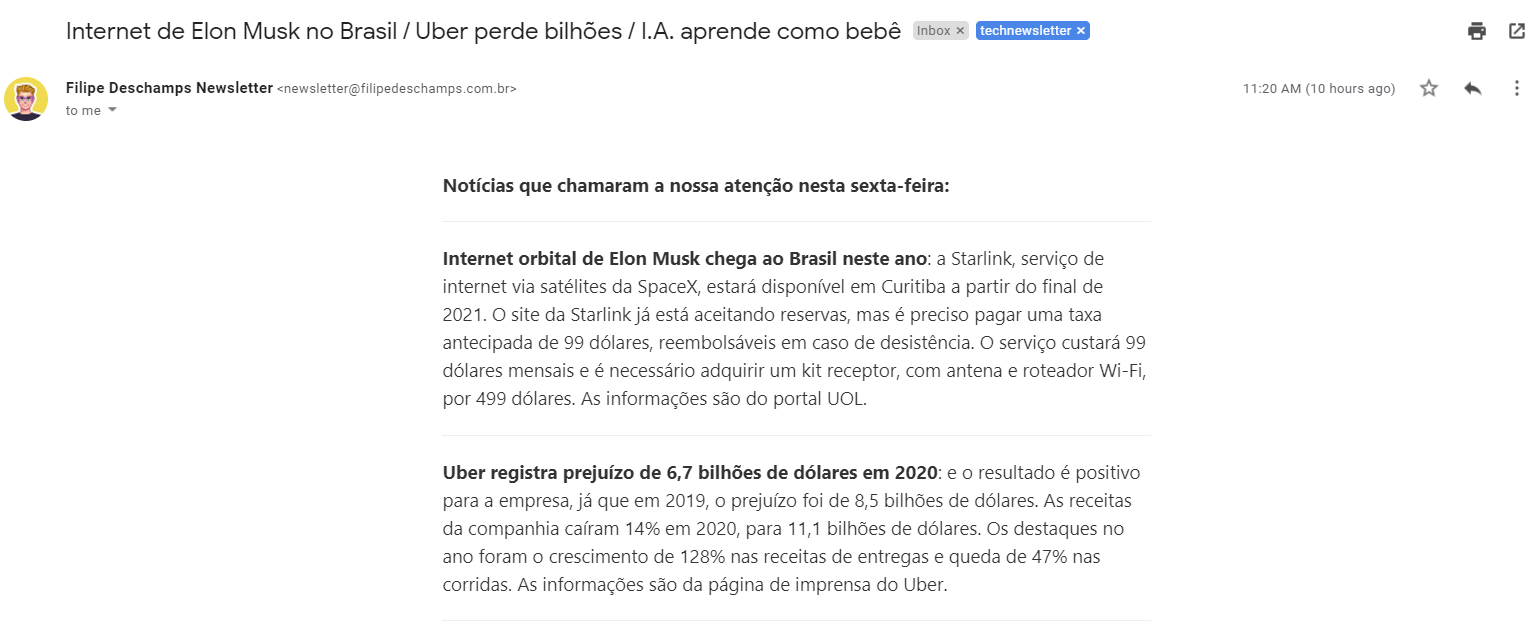Expand the recipient details under the sender

[x=110, y=110]
